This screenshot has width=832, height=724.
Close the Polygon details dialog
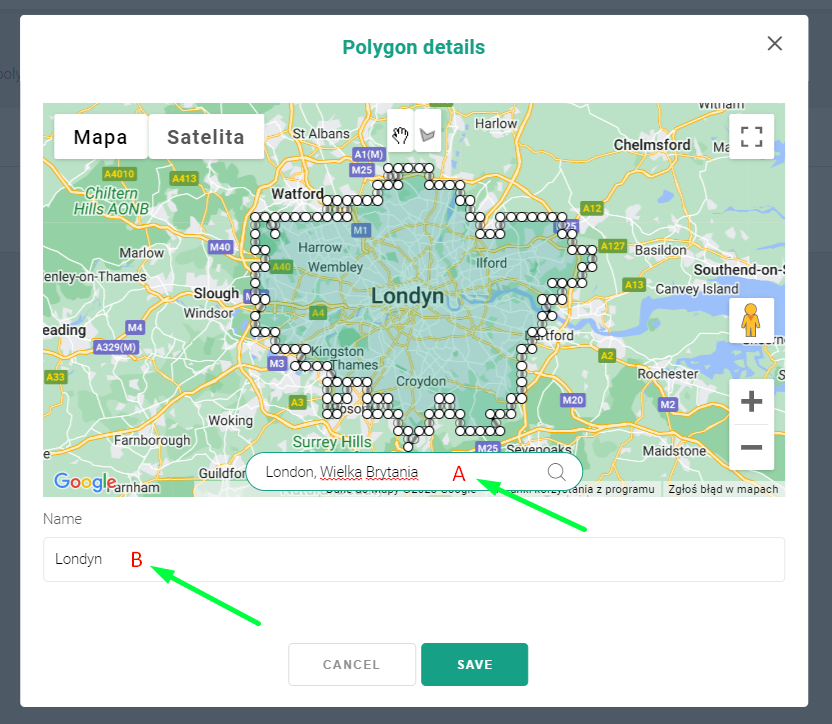pyautogui.click(x=775, y=44)
